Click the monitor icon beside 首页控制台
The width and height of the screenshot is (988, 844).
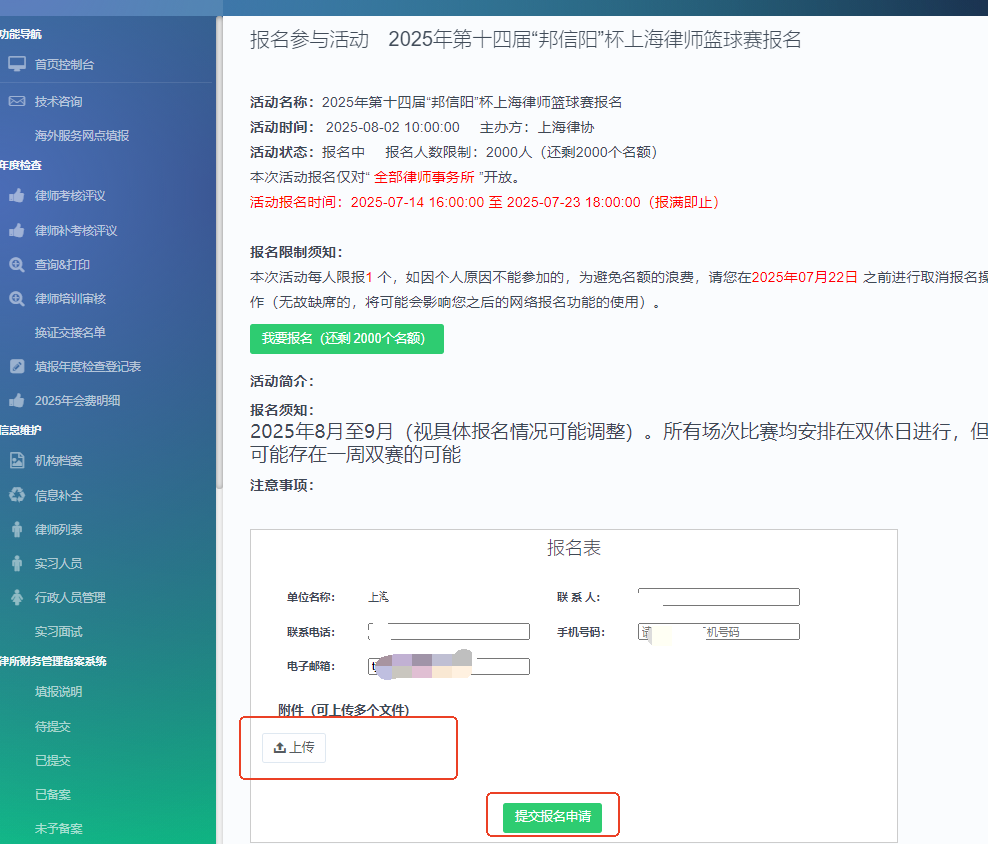point(17,64)
